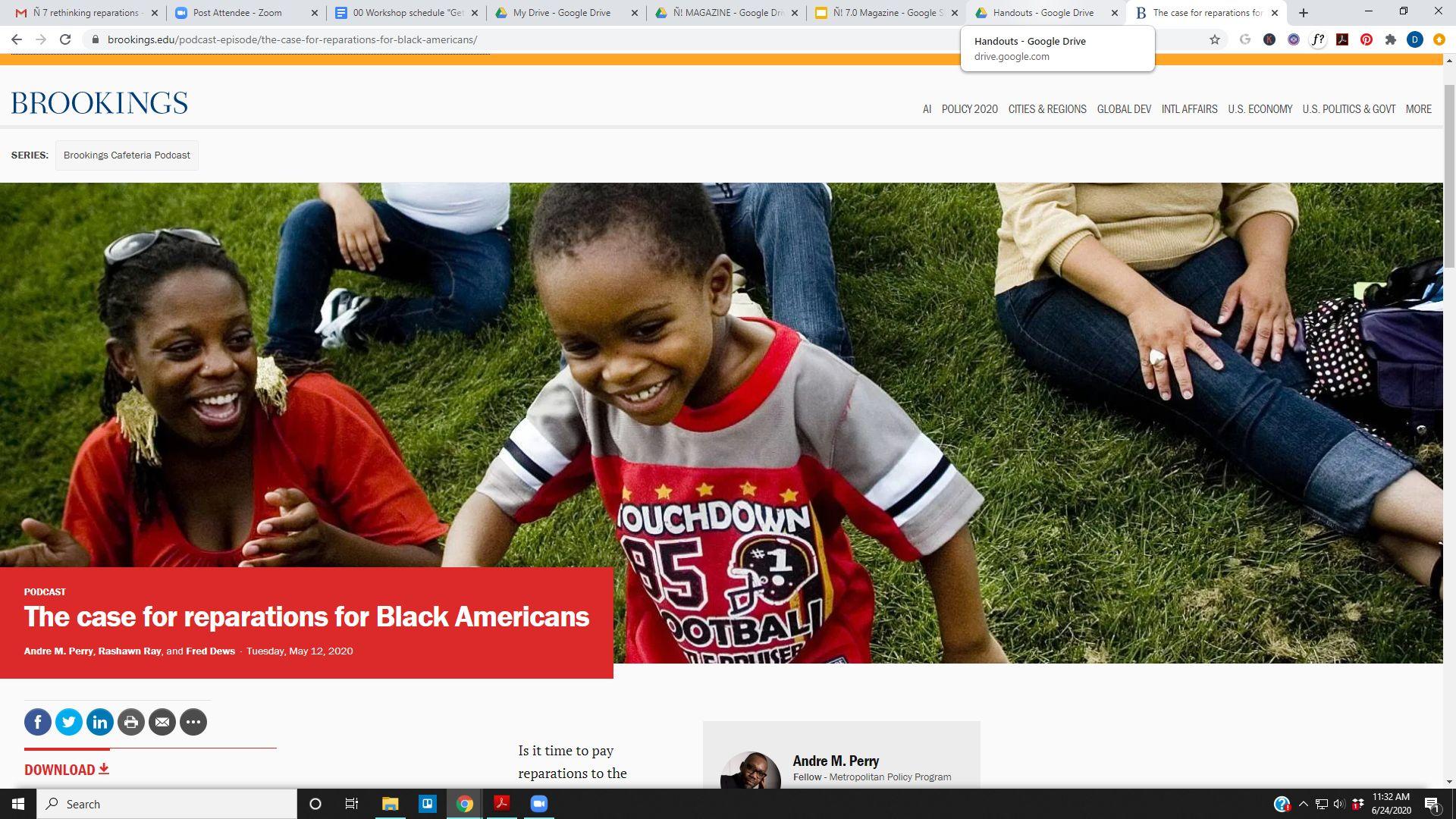Switch to Post Attendee - Zoom tab

click(237, 13)
